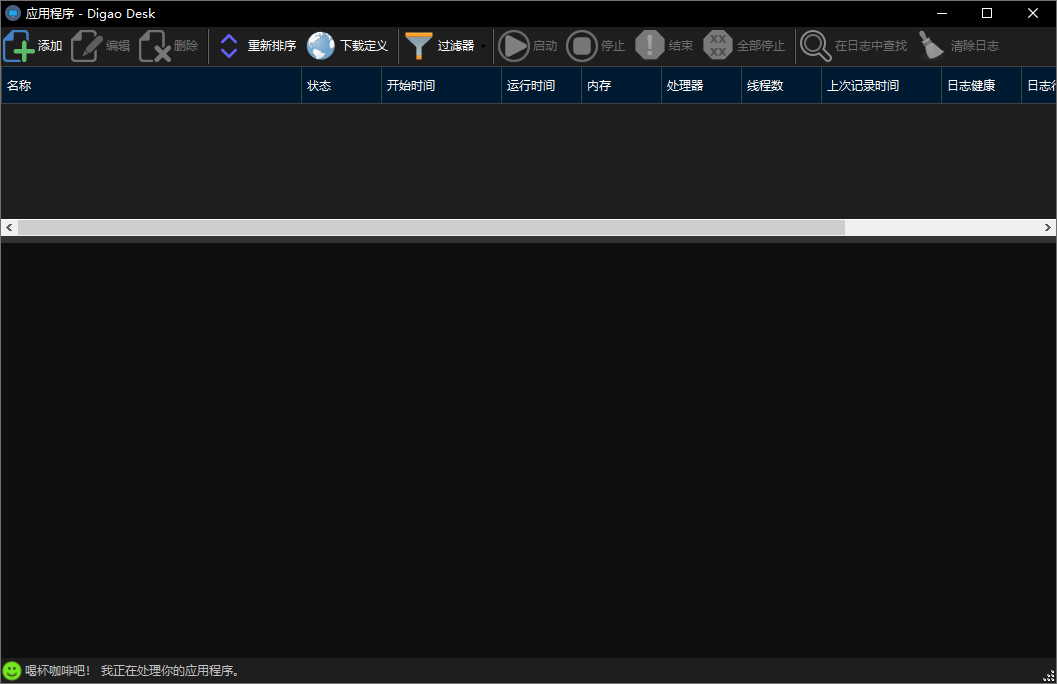Select the 编辑 edit pencil icon
1057x684 pixels.
click(x=86, y=46)
